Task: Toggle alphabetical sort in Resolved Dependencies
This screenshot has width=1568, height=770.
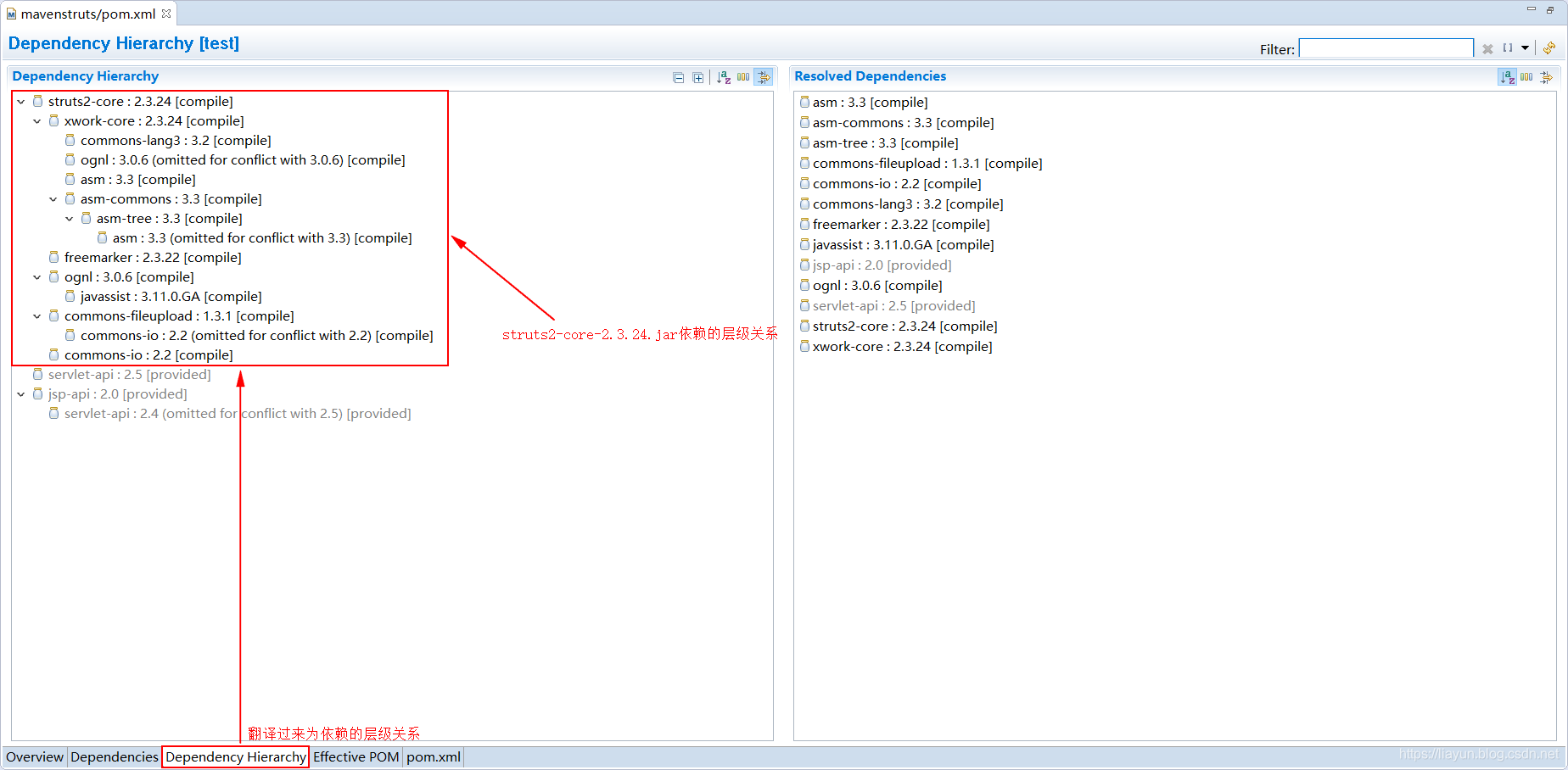Action: pyautogui.click(x=1507, y=77)
